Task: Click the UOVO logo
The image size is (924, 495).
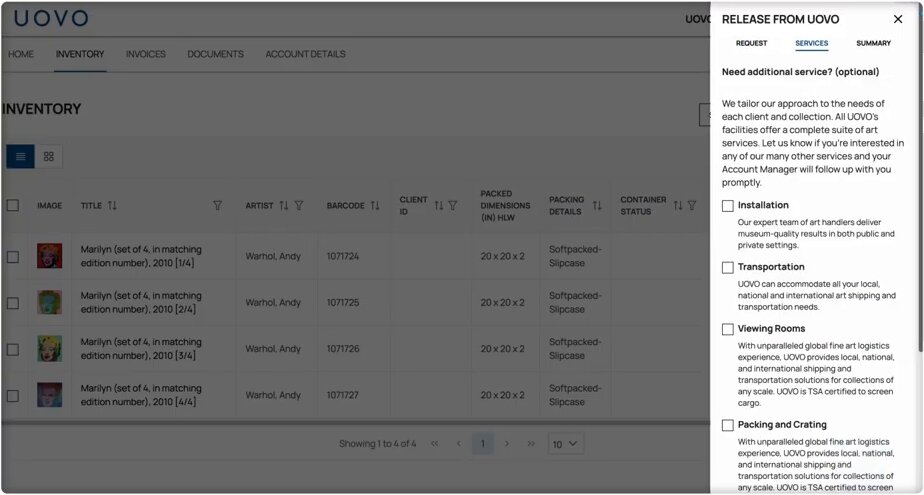Action: tap(51, 18)
